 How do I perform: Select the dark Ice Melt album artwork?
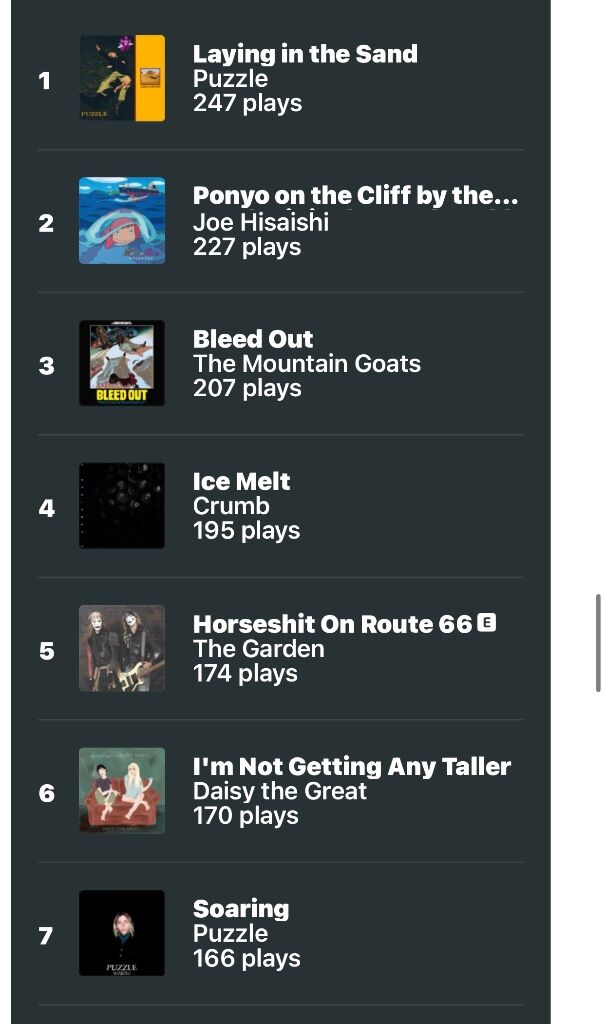pos(122,505)
